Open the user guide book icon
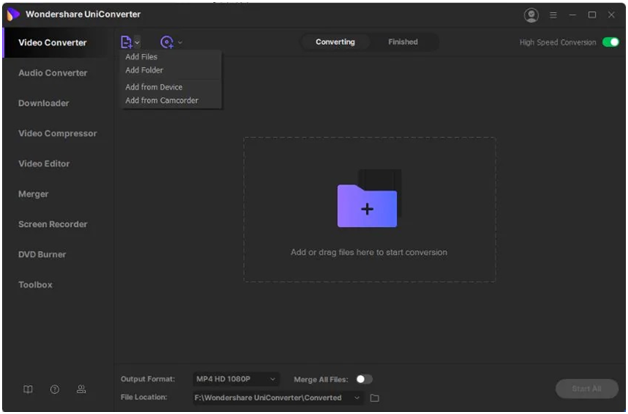 (28, 389)
